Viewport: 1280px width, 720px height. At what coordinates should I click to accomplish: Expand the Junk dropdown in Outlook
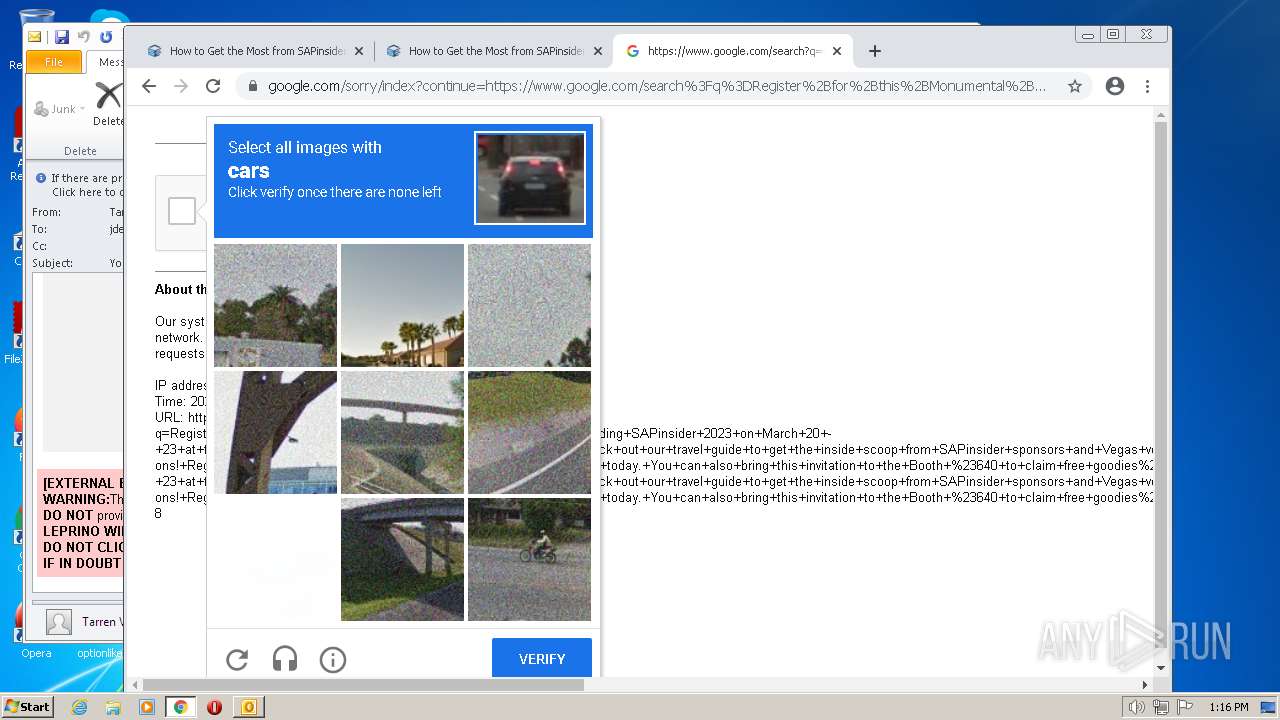tap(82, 109)
